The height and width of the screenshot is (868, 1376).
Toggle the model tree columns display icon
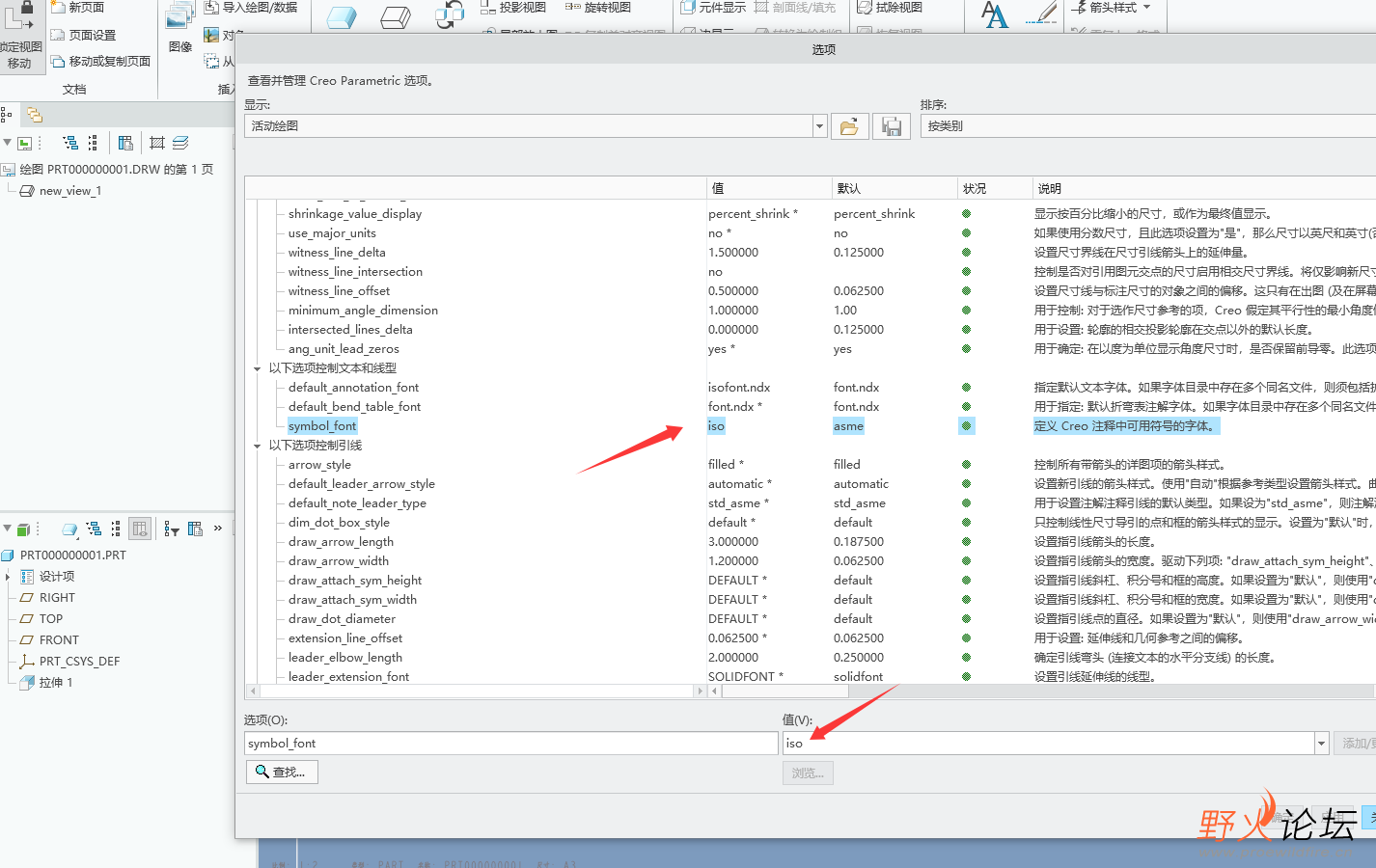coord(140,529)
